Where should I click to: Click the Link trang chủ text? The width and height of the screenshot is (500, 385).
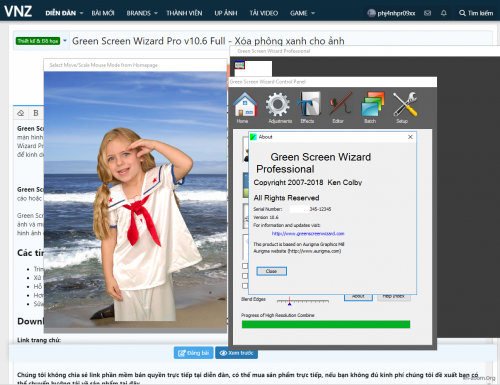pyautogui.click(x=39, y=340)
